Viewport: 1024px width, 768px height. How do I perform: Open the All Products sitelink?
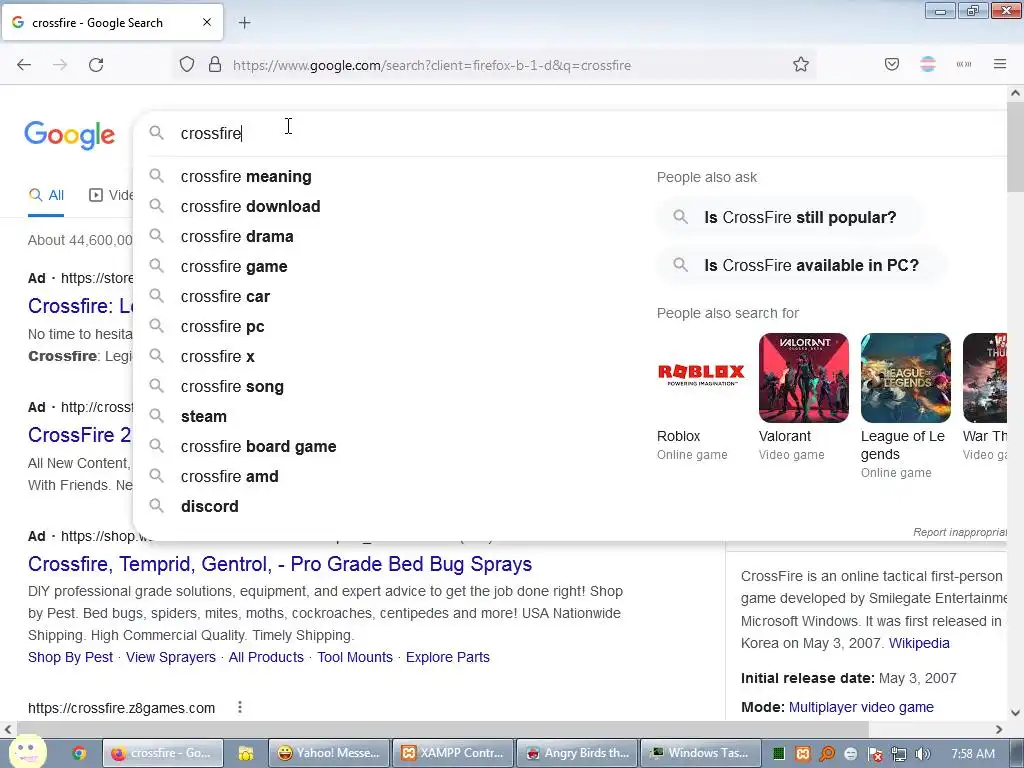[266, 657]
